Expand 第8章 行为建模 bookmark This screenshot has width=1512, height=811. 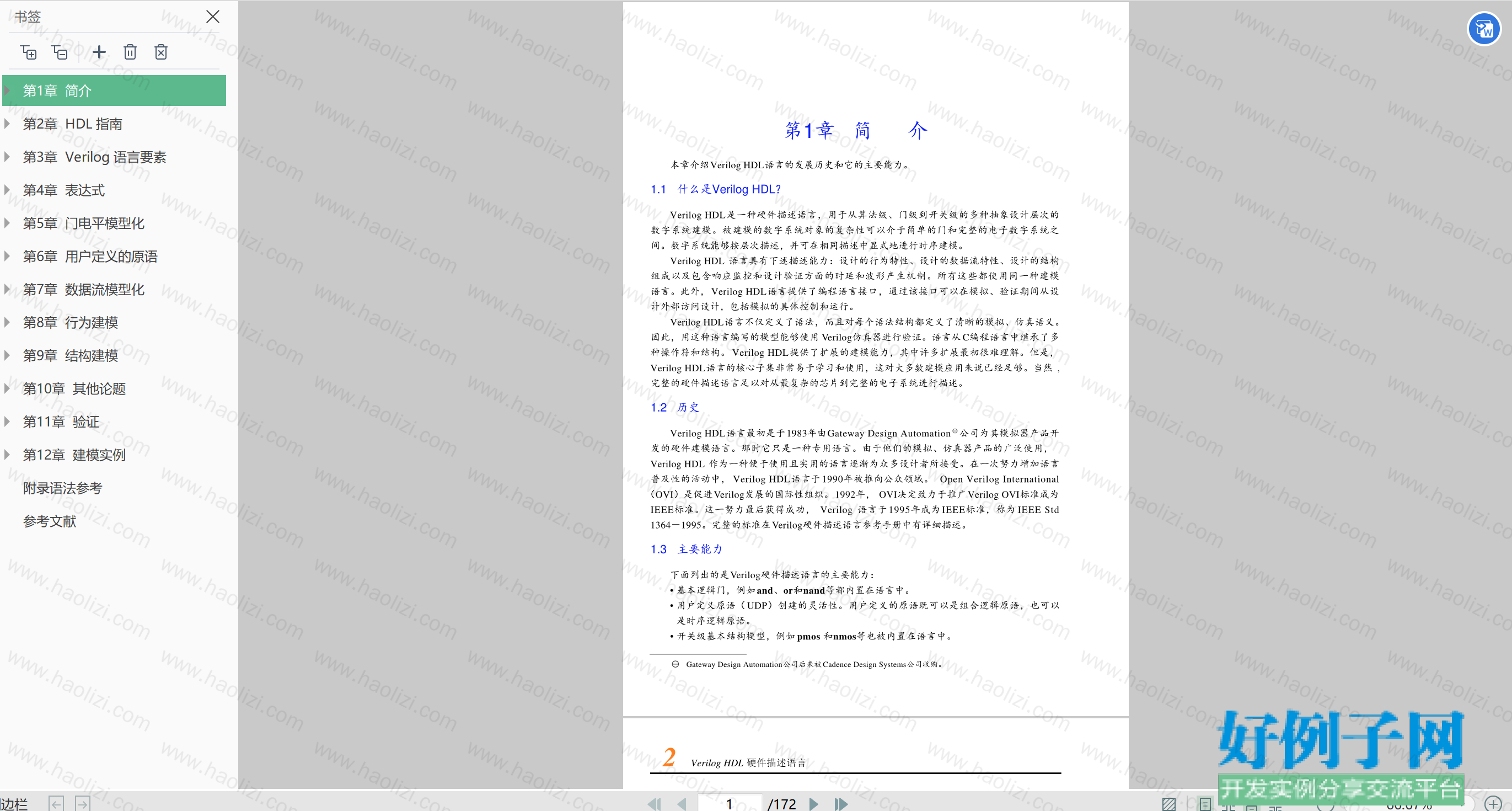click(x=7, y=322)
